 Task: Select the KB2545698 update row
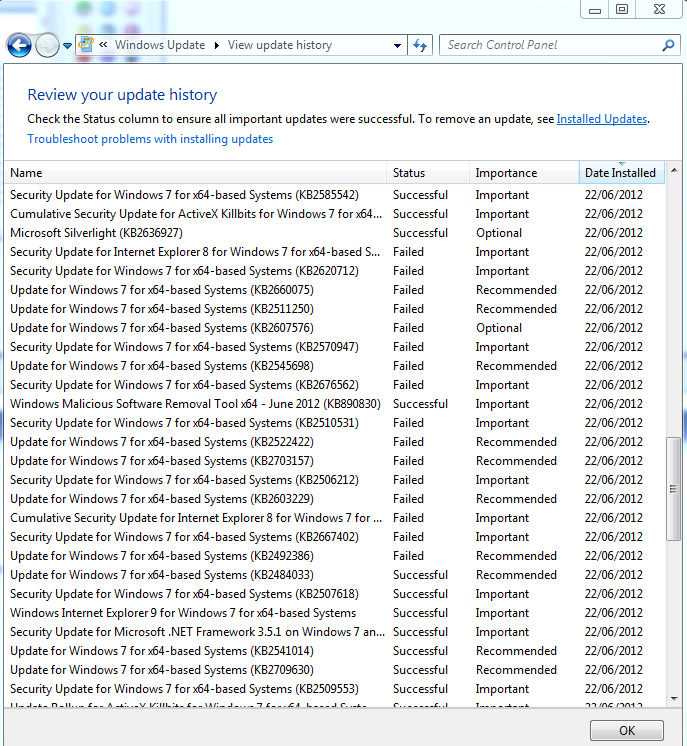click(x=334, y=366)
